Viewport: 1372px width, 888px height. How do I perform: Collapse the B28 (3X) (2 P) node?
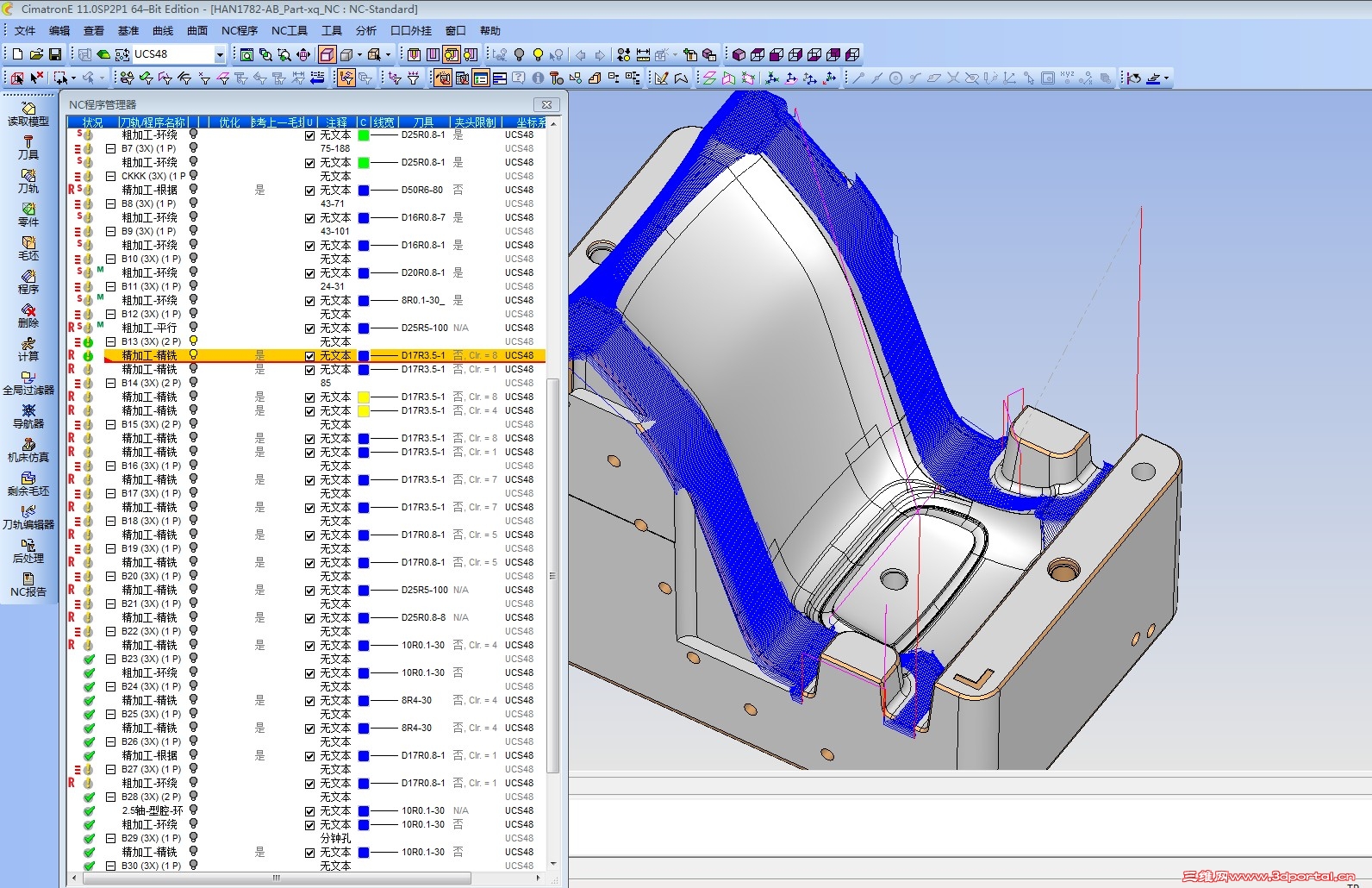coord(110,797)
